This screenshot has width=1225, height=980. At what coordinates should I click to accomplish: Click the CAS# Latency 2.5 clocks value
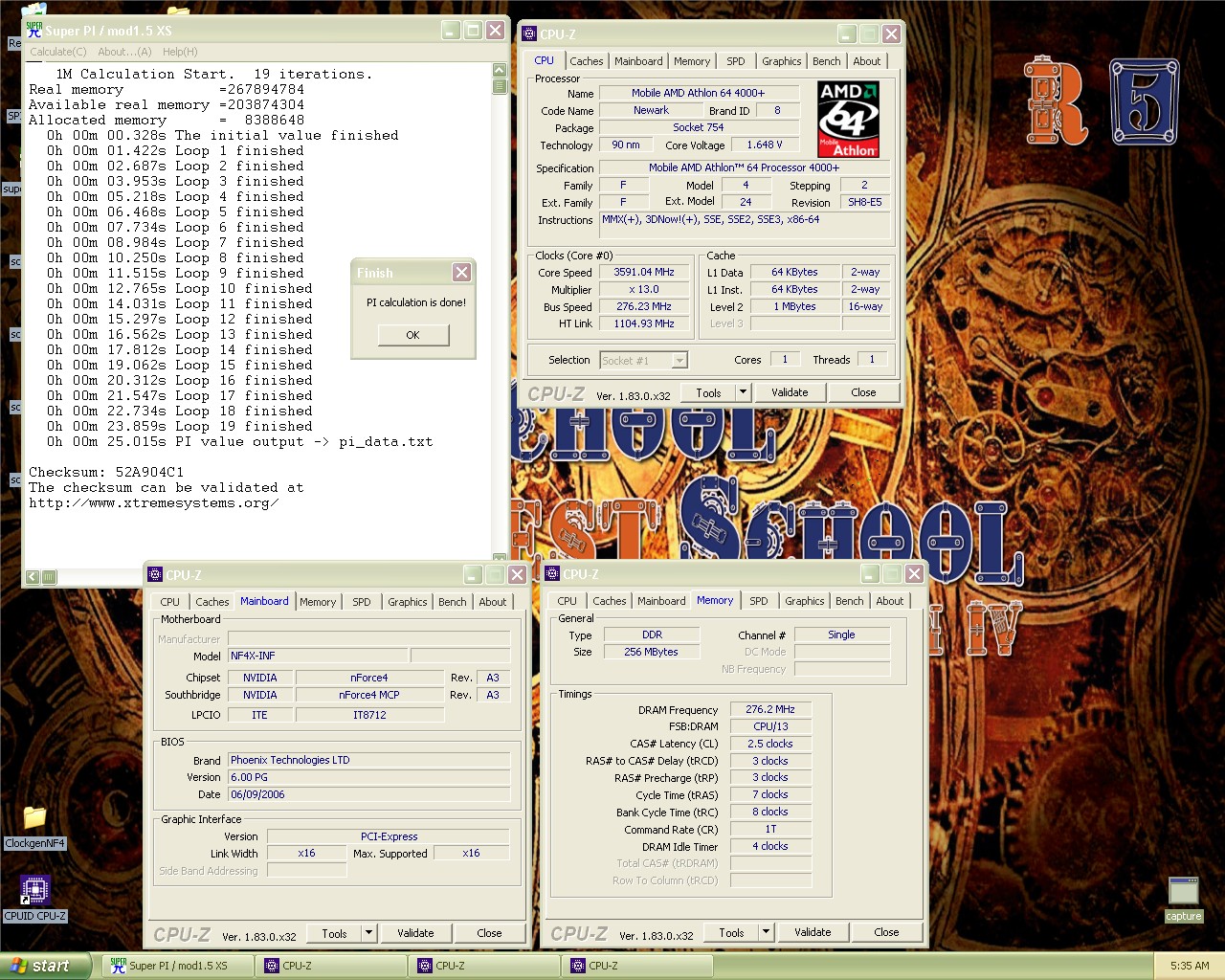[x=770, y=744]
